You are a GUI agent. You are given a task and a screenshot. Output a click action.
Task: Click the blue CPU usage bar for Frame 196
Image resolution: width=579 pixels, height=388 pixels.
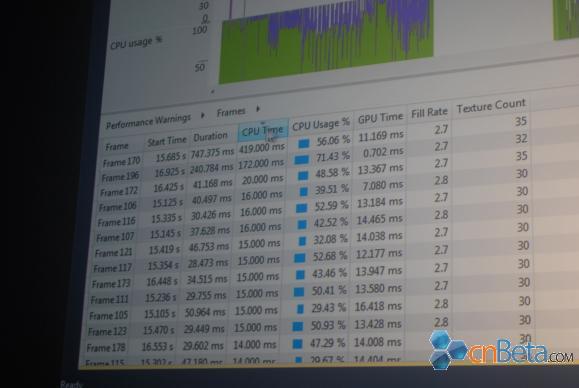click(302, 159)
